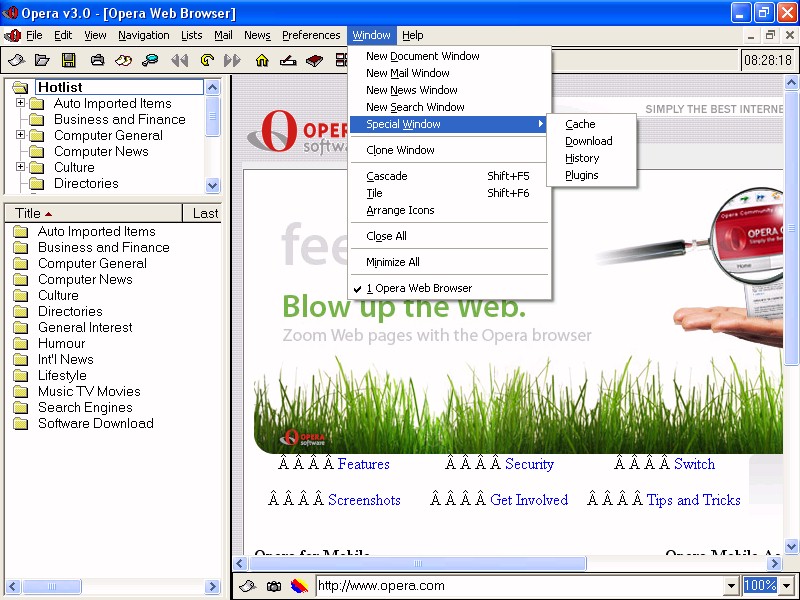Click the Find magnifier toolbar icon
The width and height of the screenshot is (800, 600).
150,60
